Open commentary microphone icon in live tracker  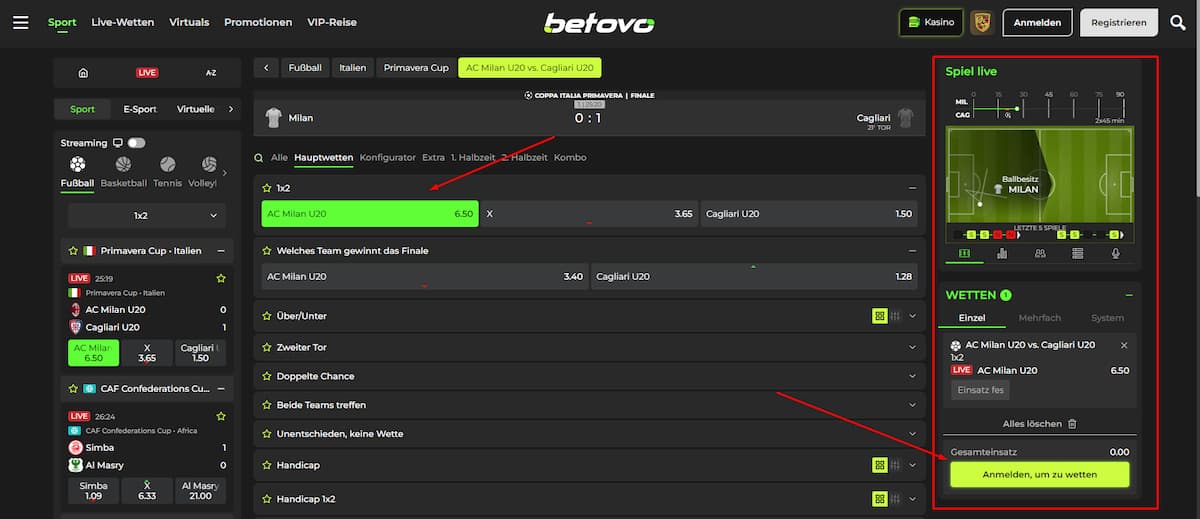(x=1115, y=254)
